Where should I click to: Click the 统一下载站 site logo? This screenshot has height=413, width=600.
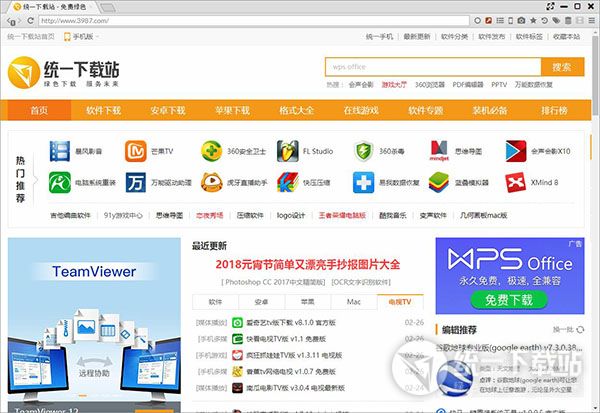pyautogui.click(x=64, y=72)
